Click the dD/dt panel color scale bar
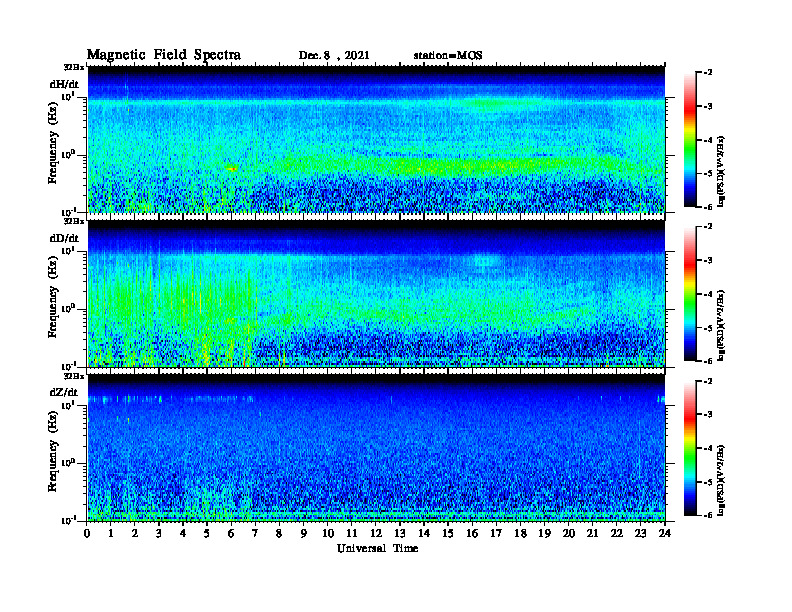 click(x=690, y=294)
